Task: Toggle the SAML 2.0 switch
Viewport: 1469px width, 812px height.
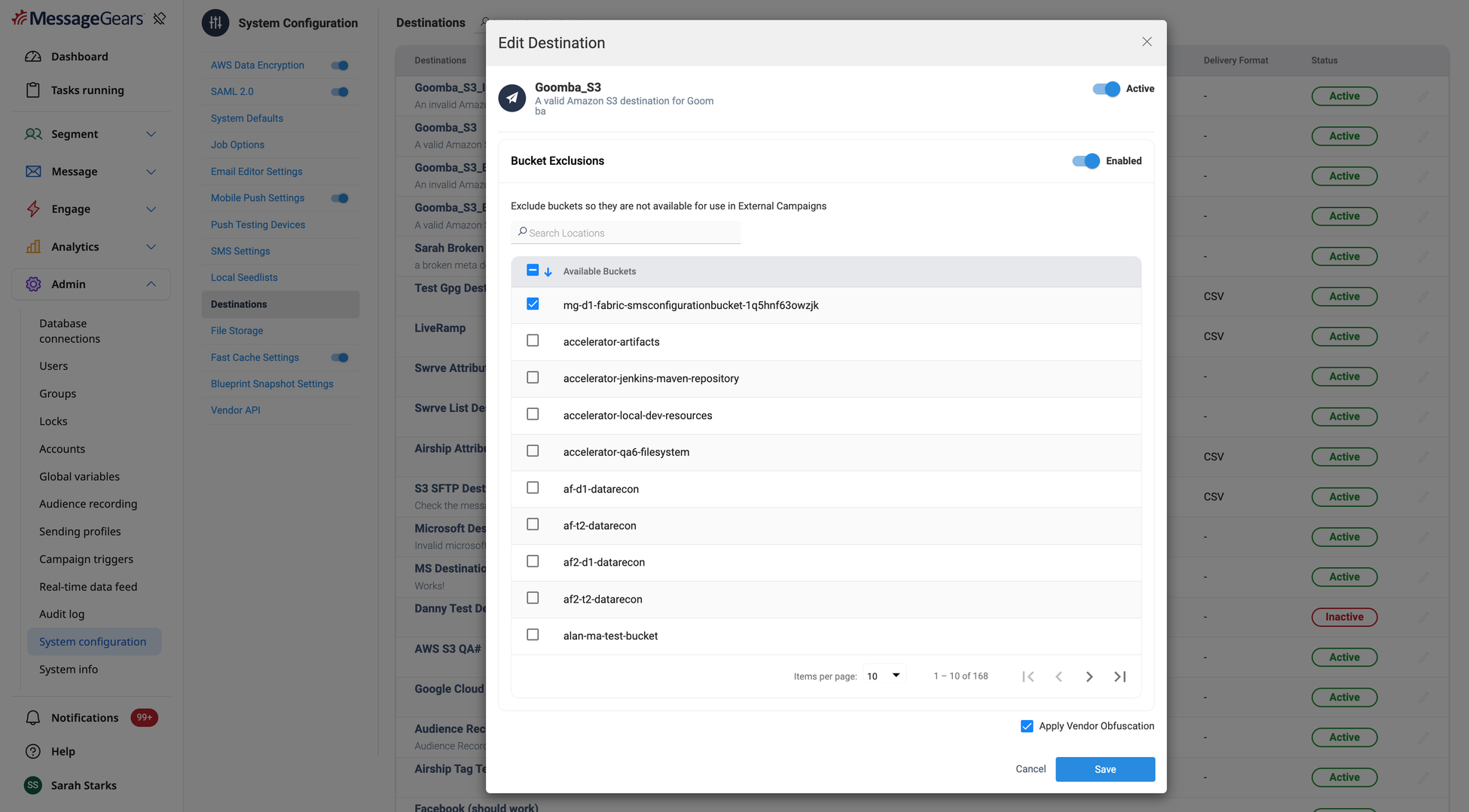Action: pyautogui.click(x=340, y=92)
